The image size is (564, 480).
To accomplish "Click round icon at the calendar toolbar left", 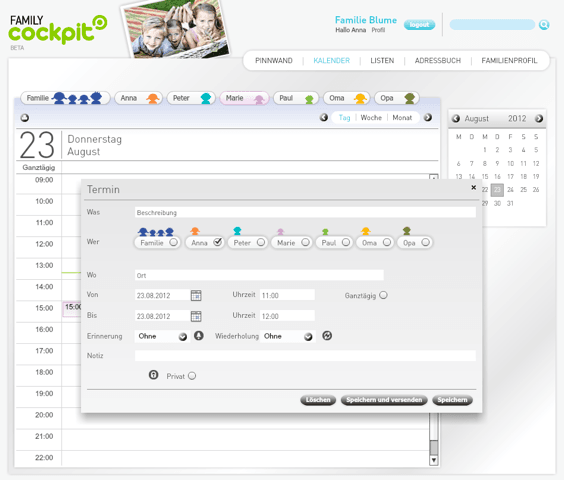I will (25, 118).
